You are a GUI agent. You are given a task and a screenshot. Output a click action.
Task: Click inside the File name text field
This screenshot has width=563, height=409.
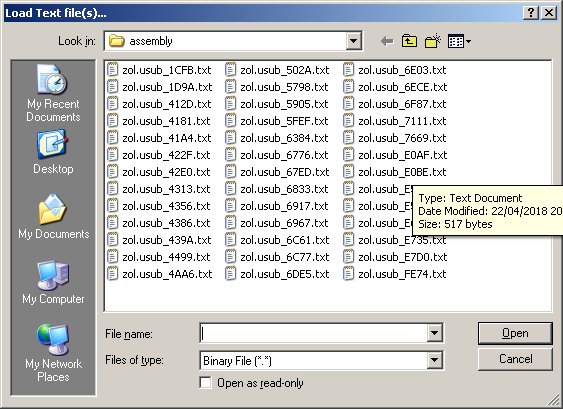tap(313, 333)
